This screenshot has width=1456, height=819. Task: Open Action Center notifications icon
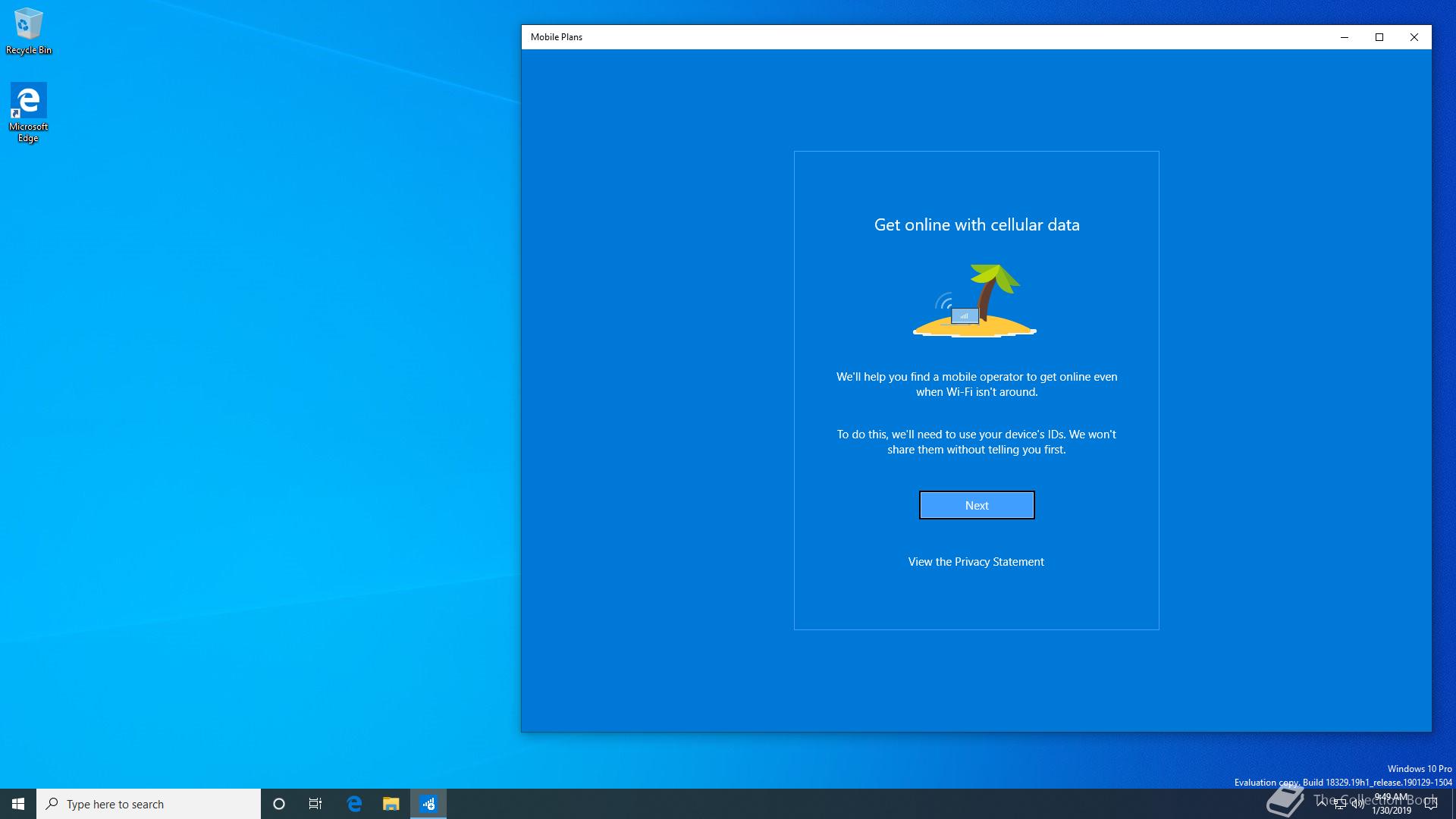(x=1431, y=804)
